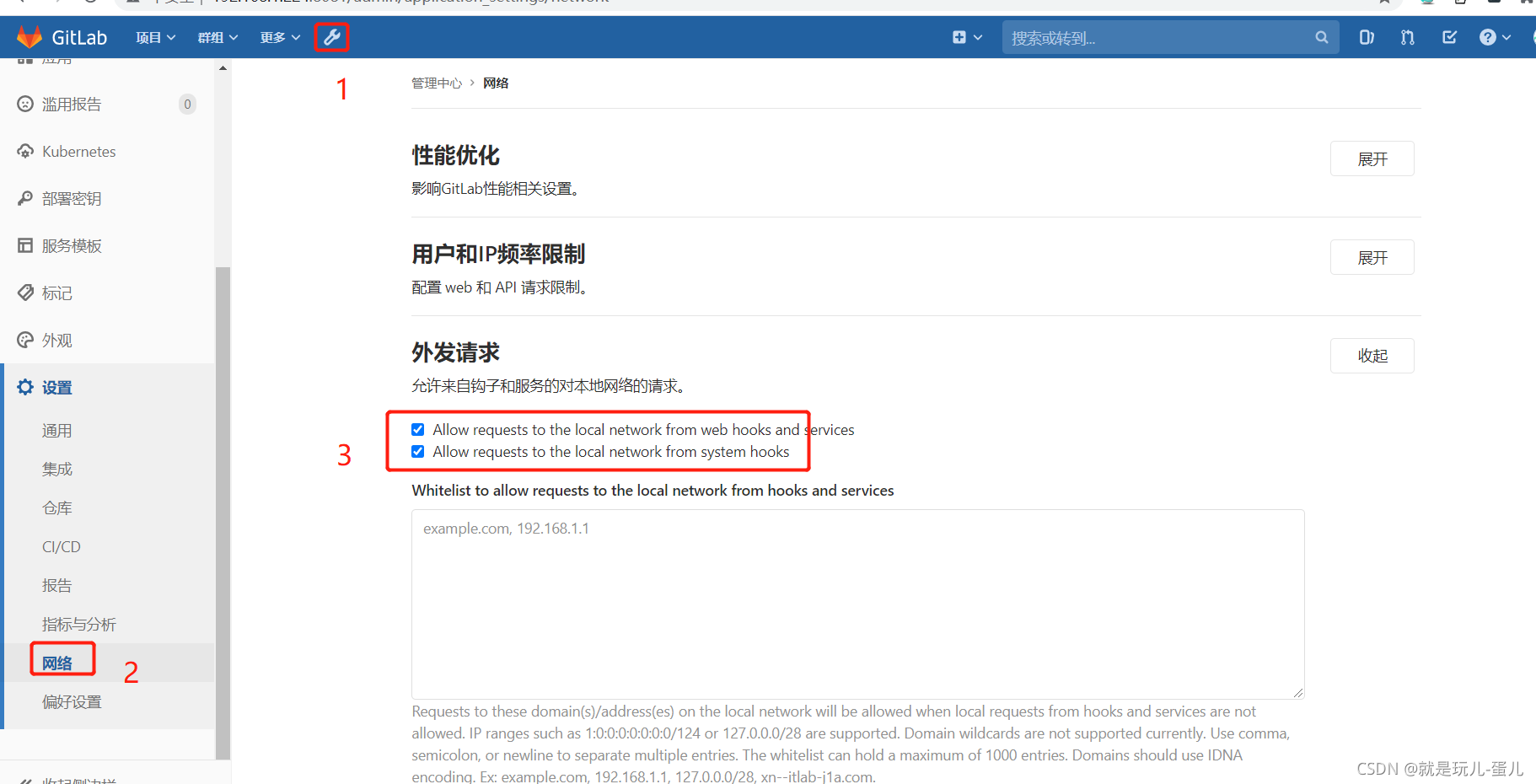Collapse the 外发请求 section with 收起
The height and width of the screenshot is (784, 1536).
(1372, 356)
